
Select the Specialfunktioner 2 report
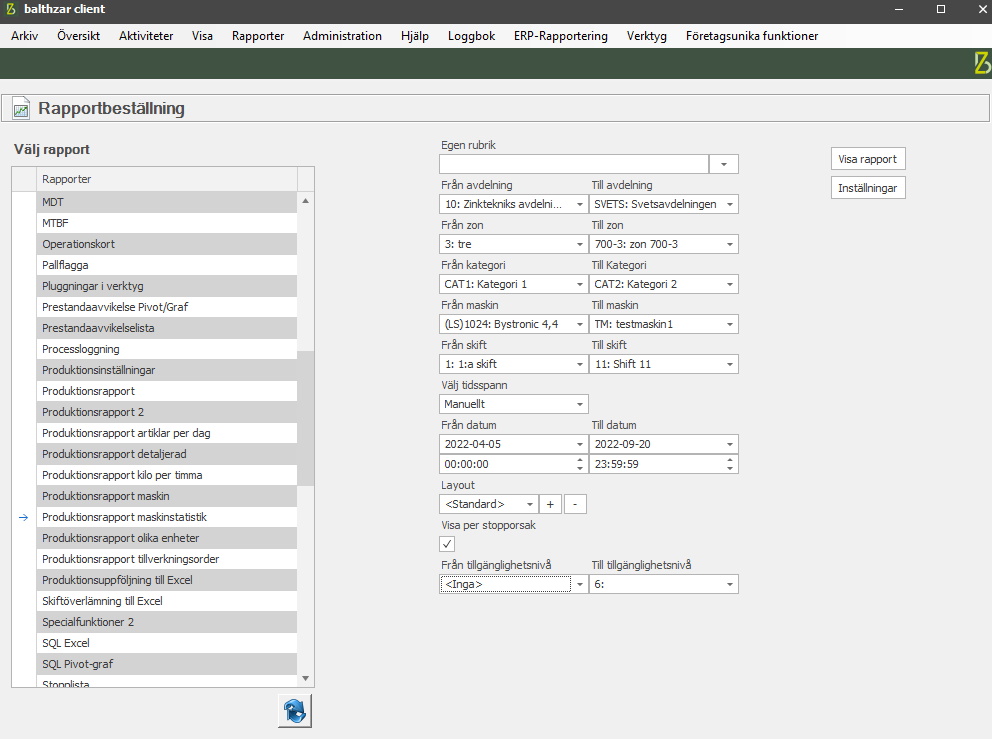pyautogui.click(x=167, y=622)
